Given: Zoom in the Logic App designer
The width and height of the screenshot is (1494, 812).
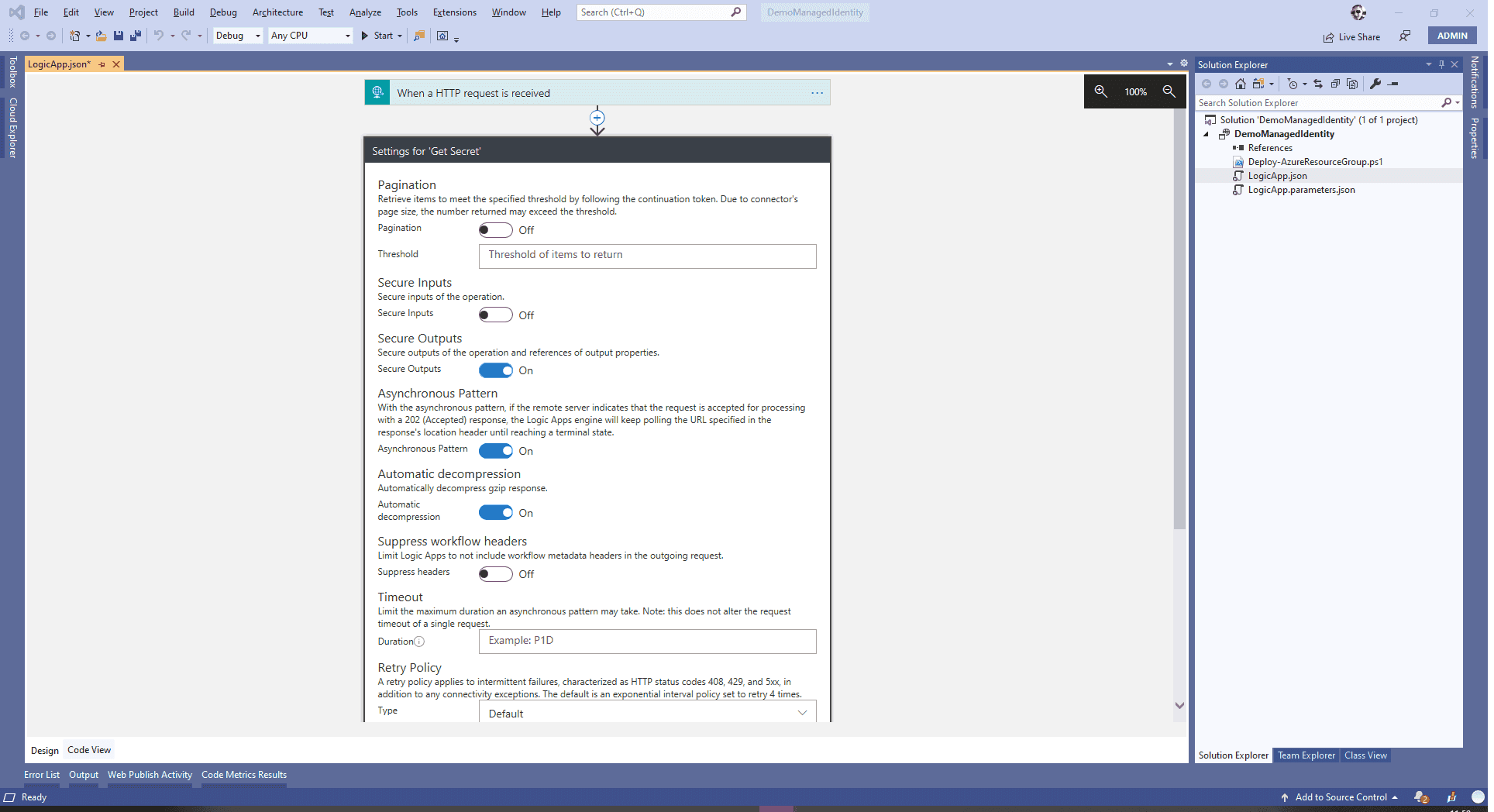Looking at the screenshot, I should coord(1100,91).
